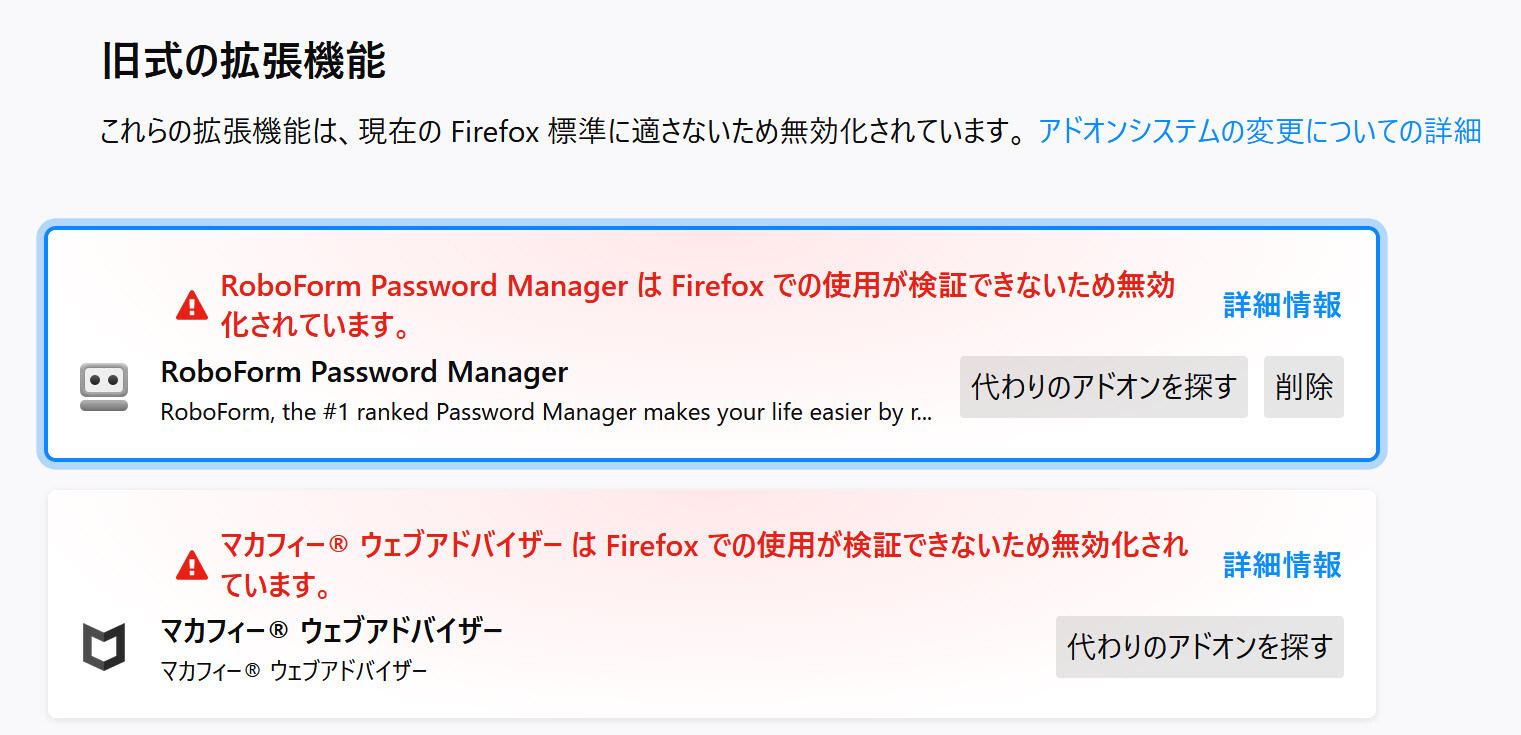Screen dimensions: 1521x735
Task: Open アドオンシステムの変更についての詳細 link
Action: [x=1259, y=131]
